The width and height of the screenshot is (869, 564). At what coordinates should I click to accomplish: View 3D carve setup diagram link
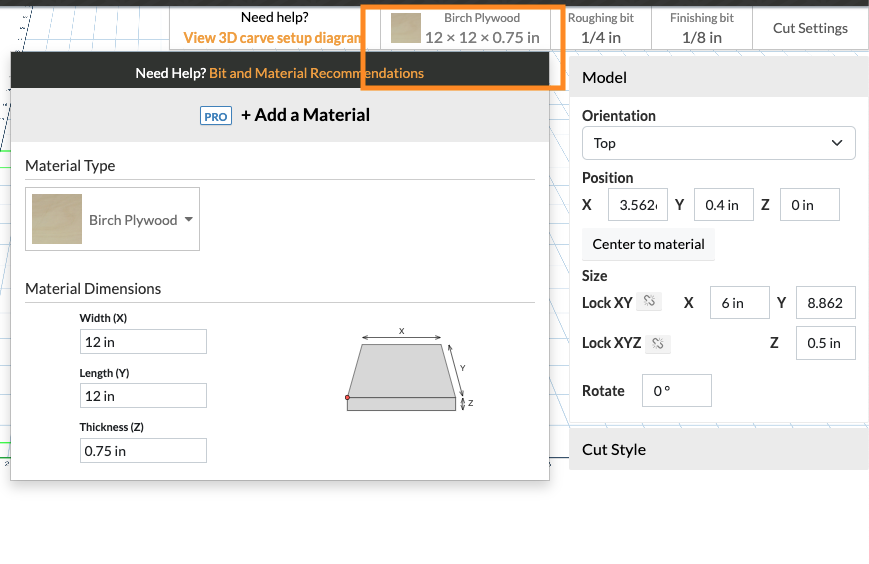click(272, 38)
